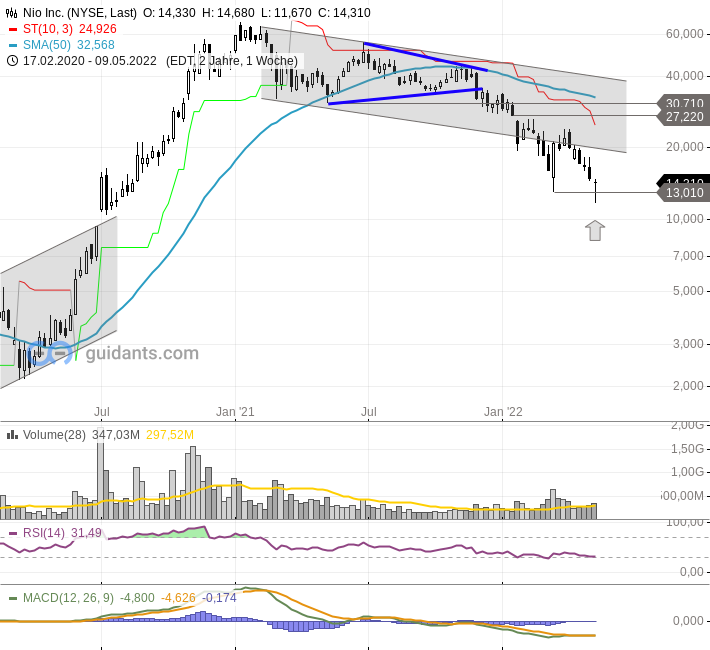Screen dimensions: 710x650
Task: Click the SuperTrend value 24,926
Action: [x=98, y=29]
